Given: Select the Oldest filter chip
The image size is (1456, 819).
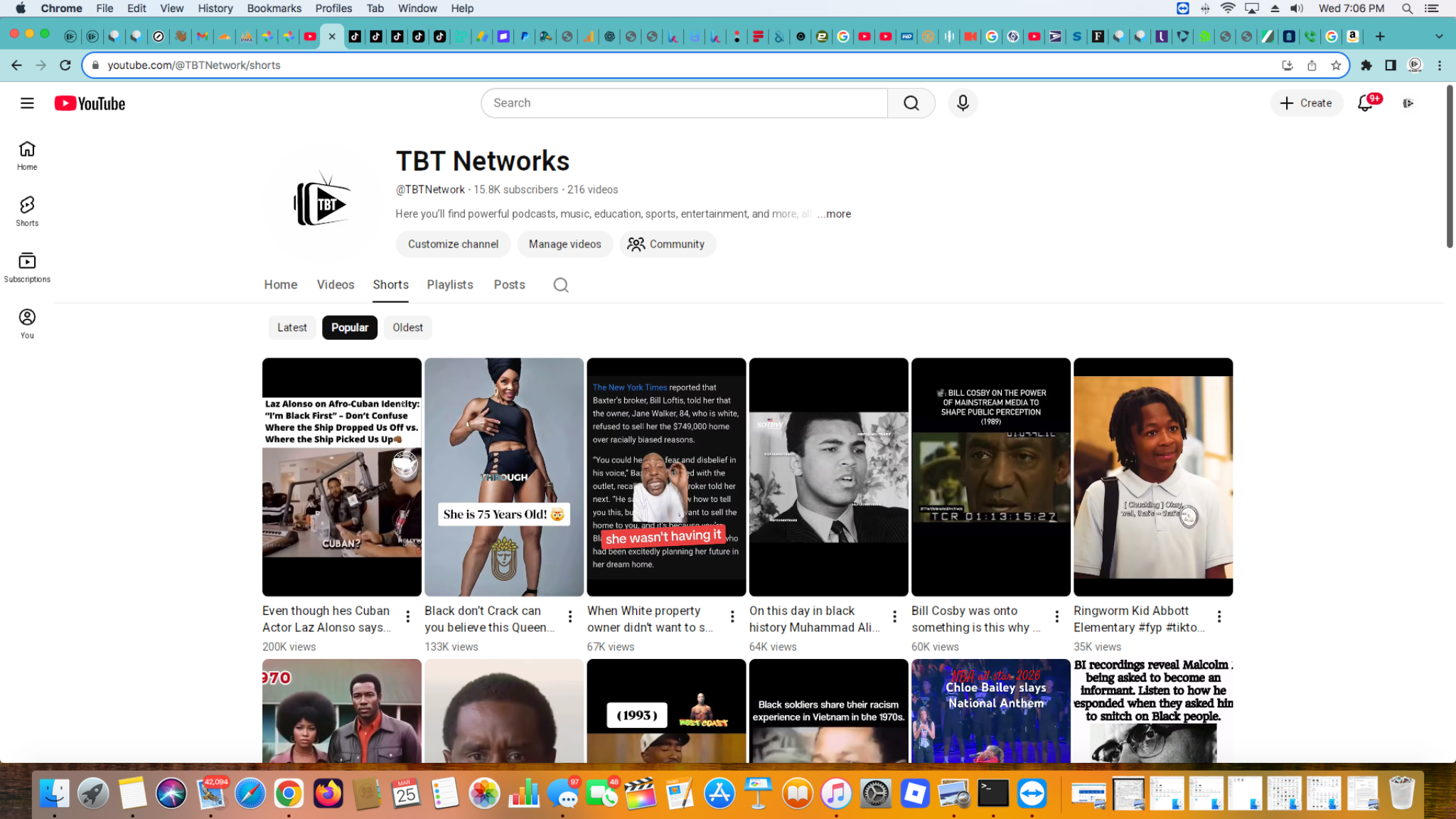Looking at the screenshot, I should point(407,327).
